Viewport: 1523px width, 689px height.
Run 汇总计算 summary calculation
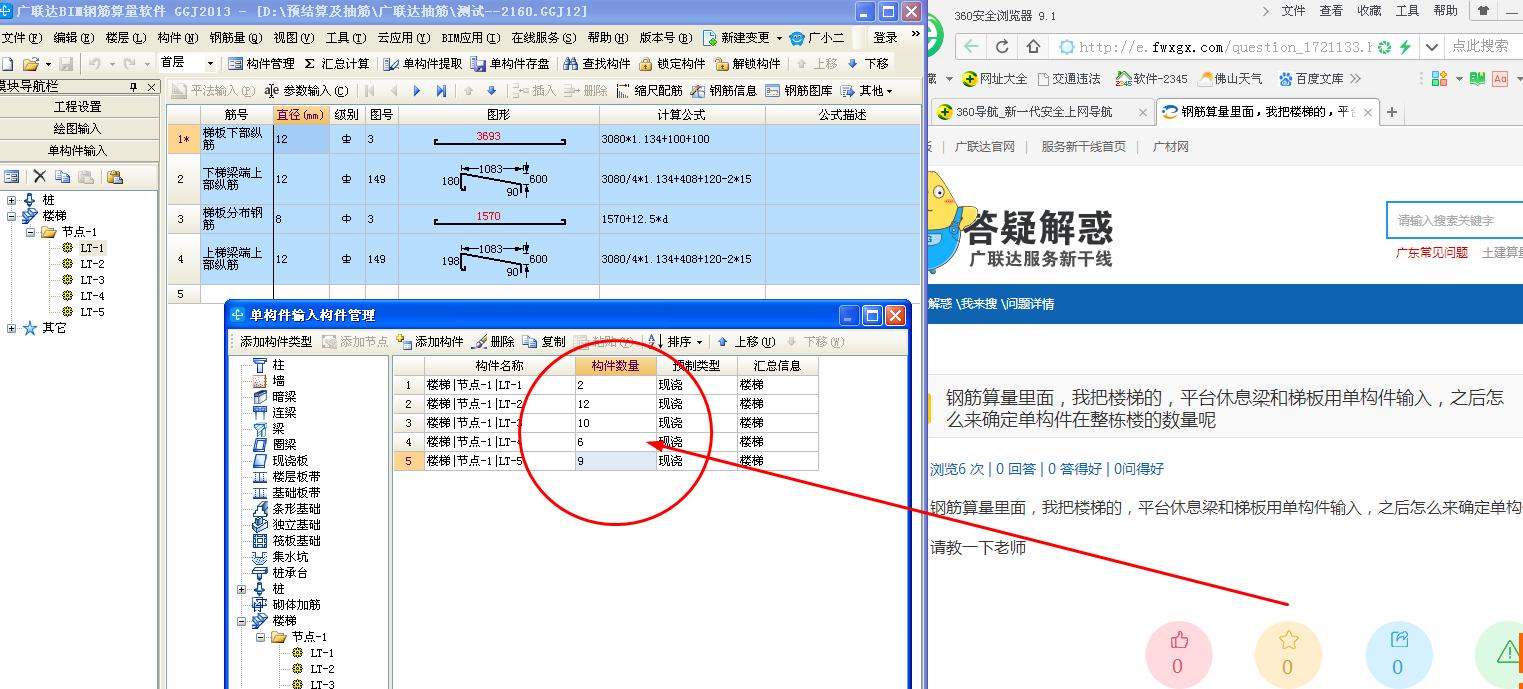point(336,63)
